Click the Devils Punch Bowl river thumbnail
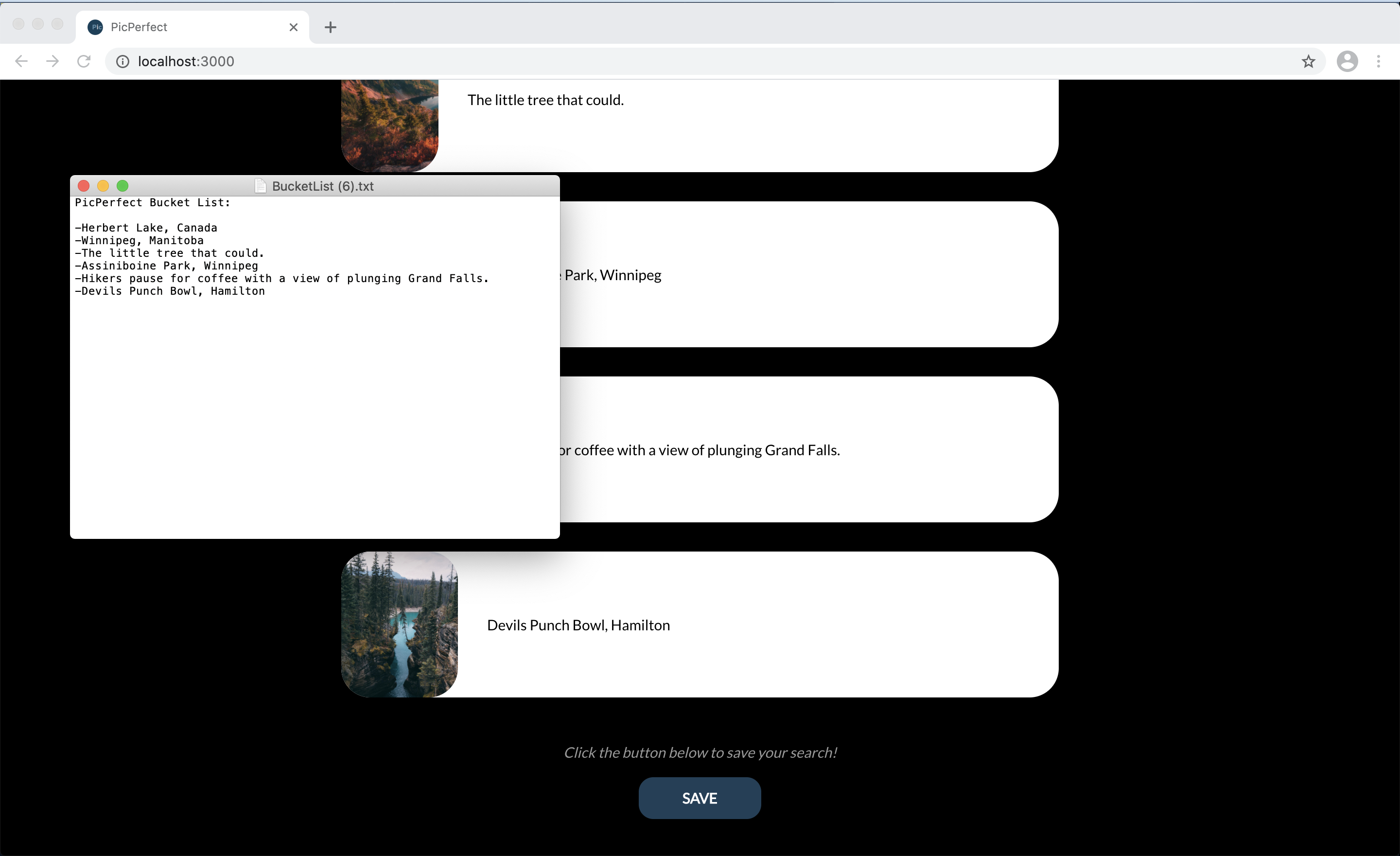 [399, 624]
